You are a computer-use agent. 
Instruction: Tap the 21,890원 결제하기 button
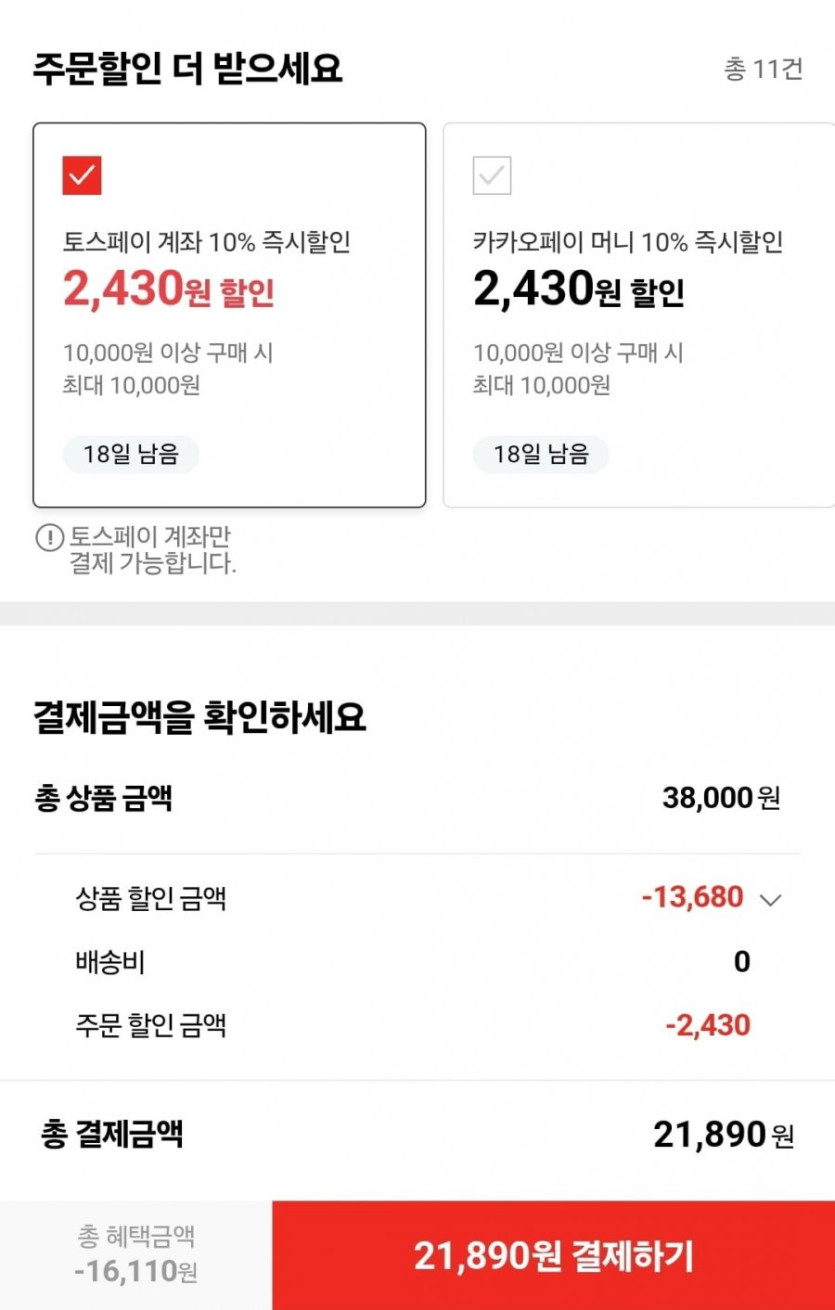(x=553, y=1256)
